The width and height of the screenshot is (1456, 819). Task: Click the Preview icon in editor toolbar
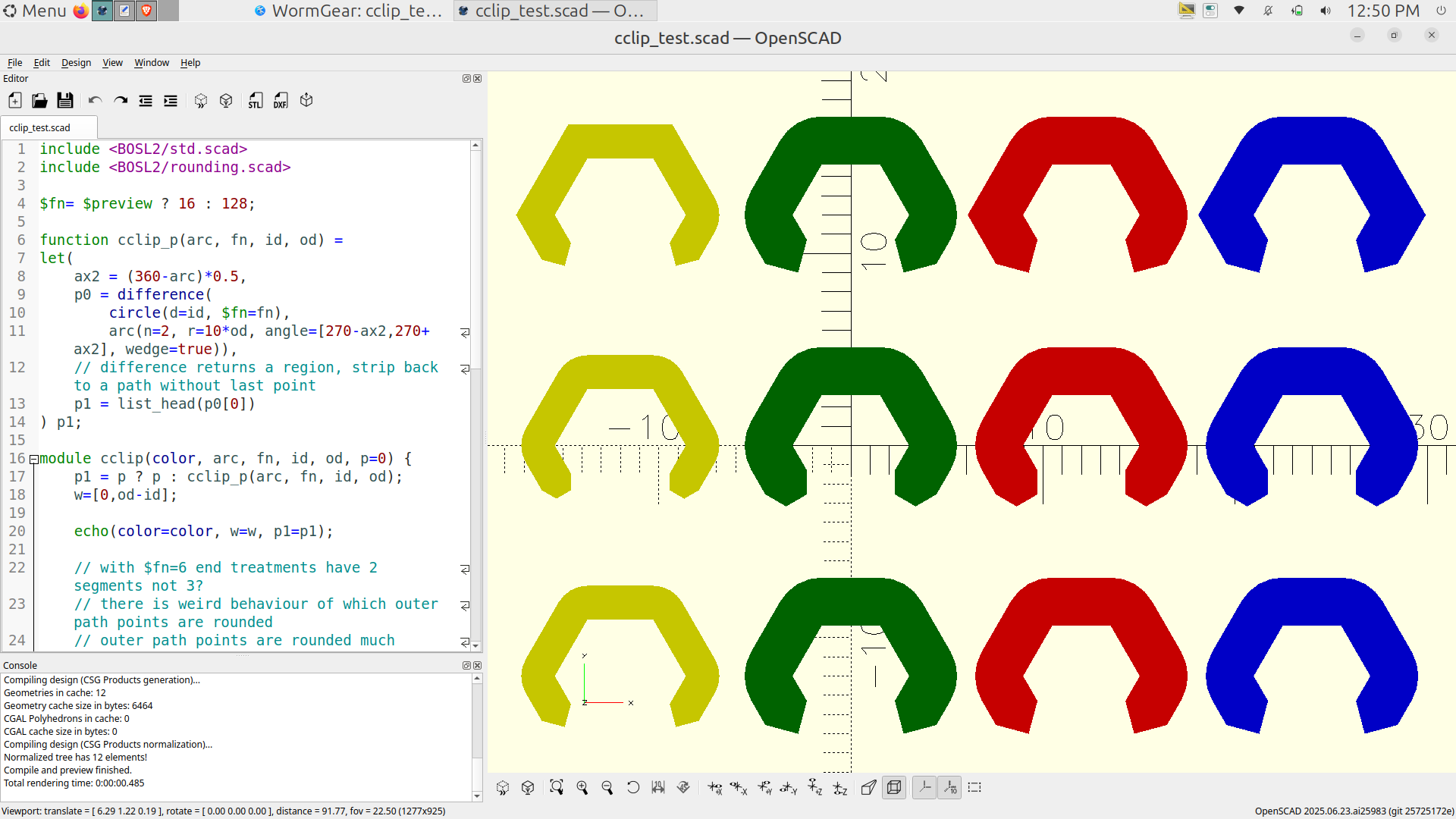[x=201, y=101]
